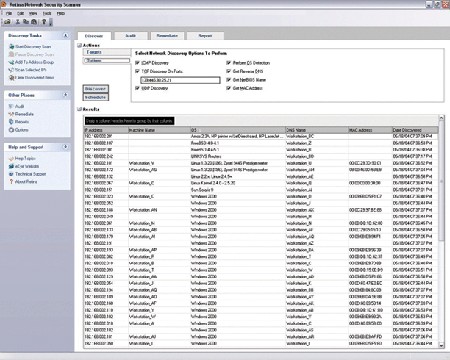450x360 pixels.
Task: Click the Schedule button
Action: [96, 97]
